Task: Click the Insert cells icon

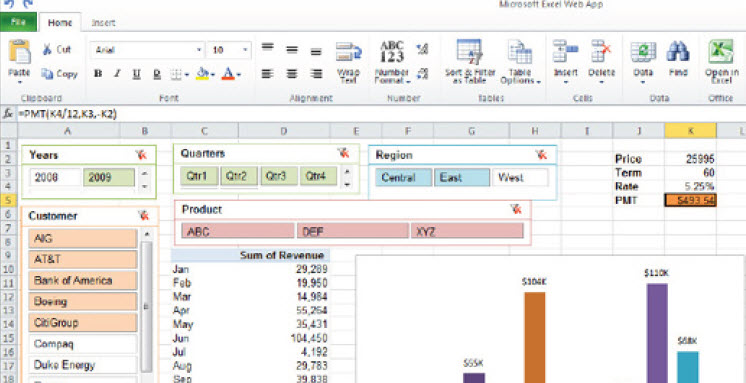Action: [565, 51]
